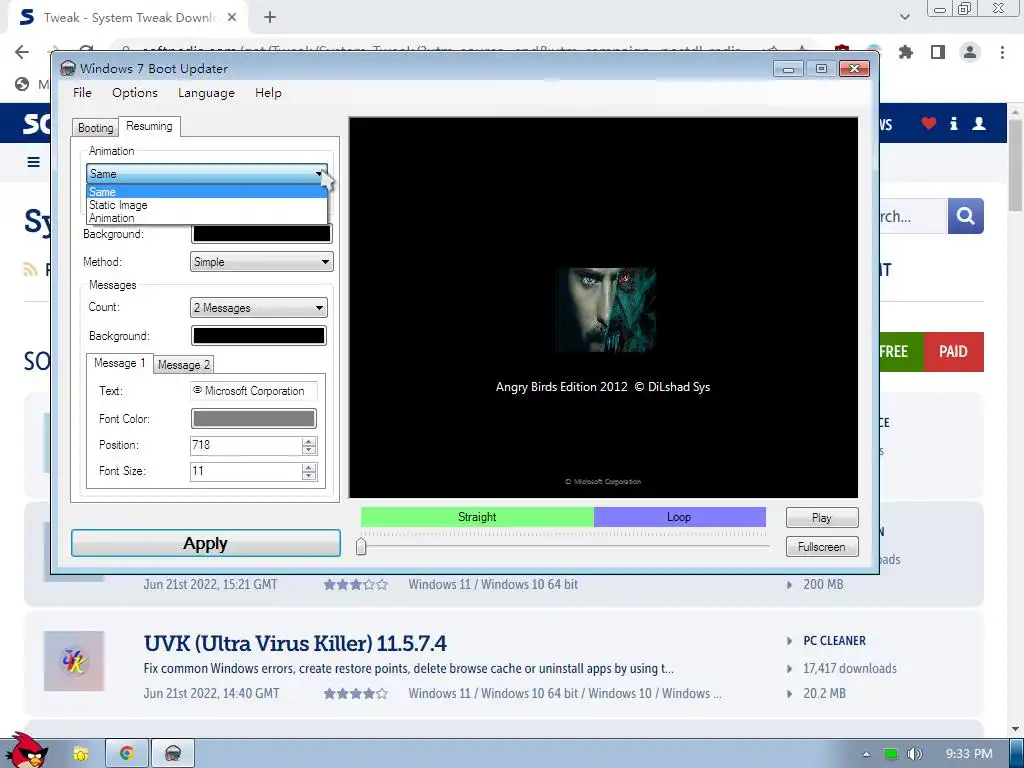The width and height of the screenshot is (1024, 768).
Task: Open a new browser tab
Action: [270, 18]
